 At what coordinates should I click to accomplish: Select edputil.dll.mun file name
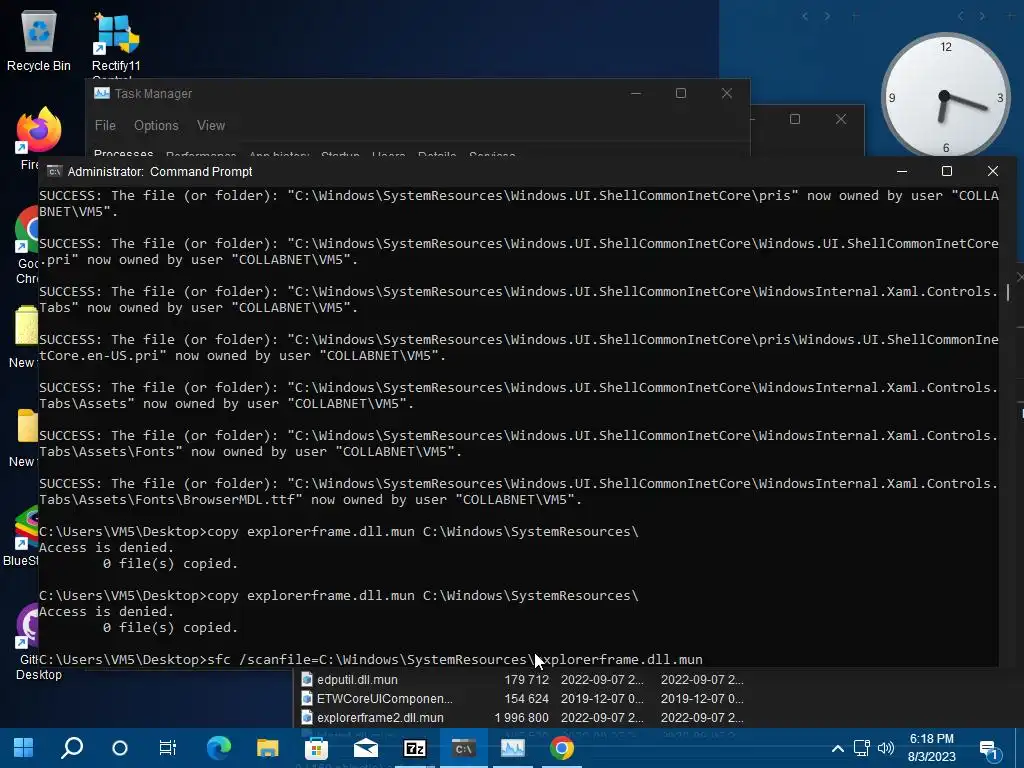357,680
